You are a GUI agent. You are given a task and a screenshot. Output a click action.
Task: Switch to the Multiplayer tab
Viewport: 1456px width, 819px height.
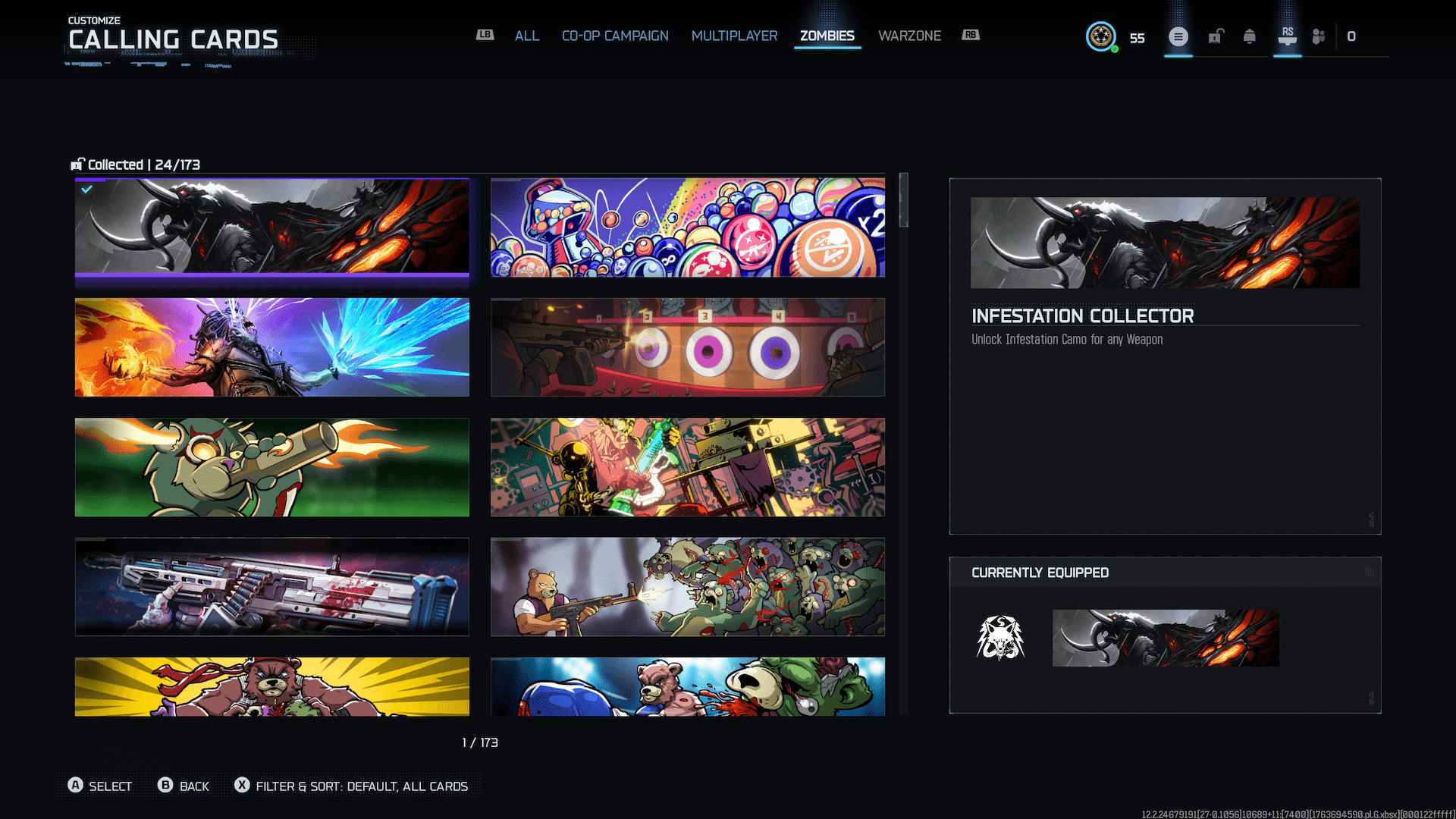click(734, 36)
